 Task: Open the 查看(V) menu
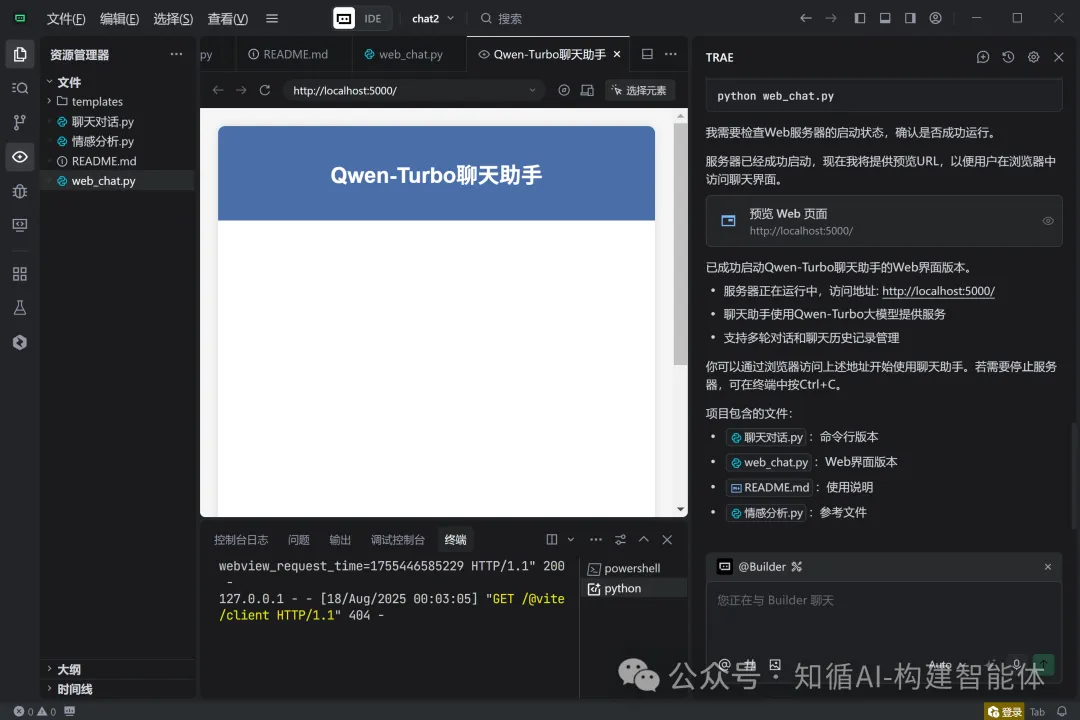point(227,19)
